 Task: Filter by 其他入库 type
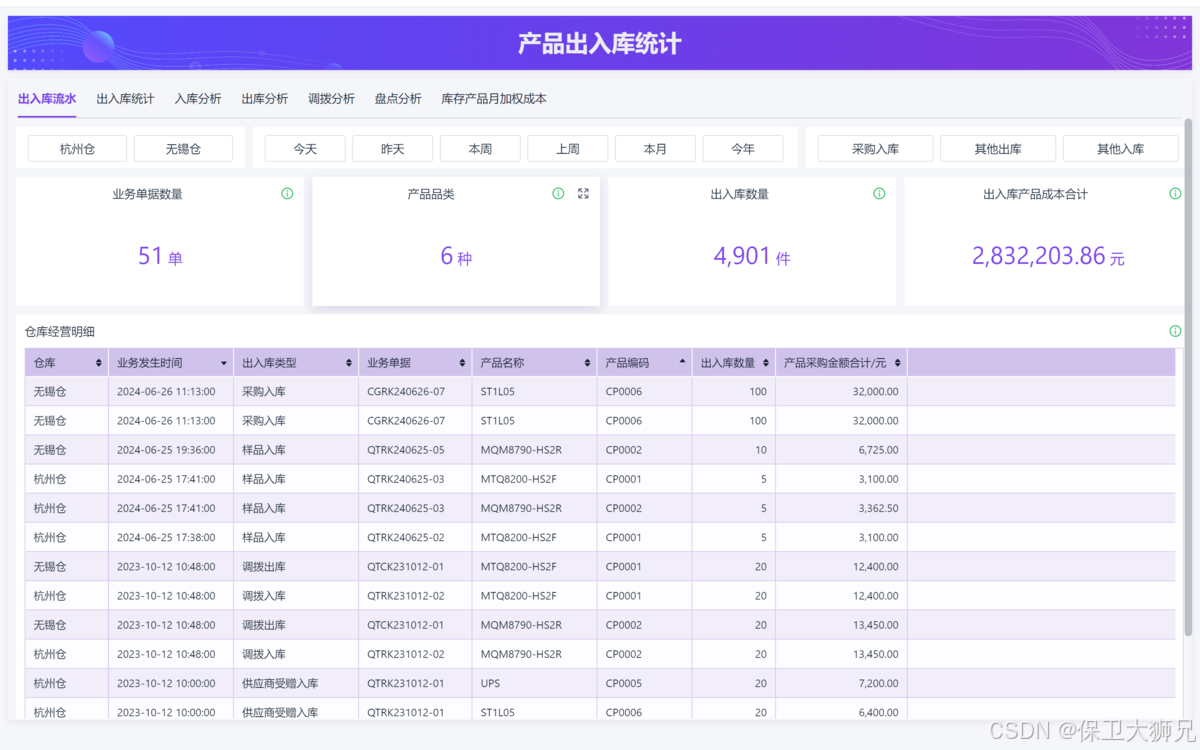(1120, 149)
